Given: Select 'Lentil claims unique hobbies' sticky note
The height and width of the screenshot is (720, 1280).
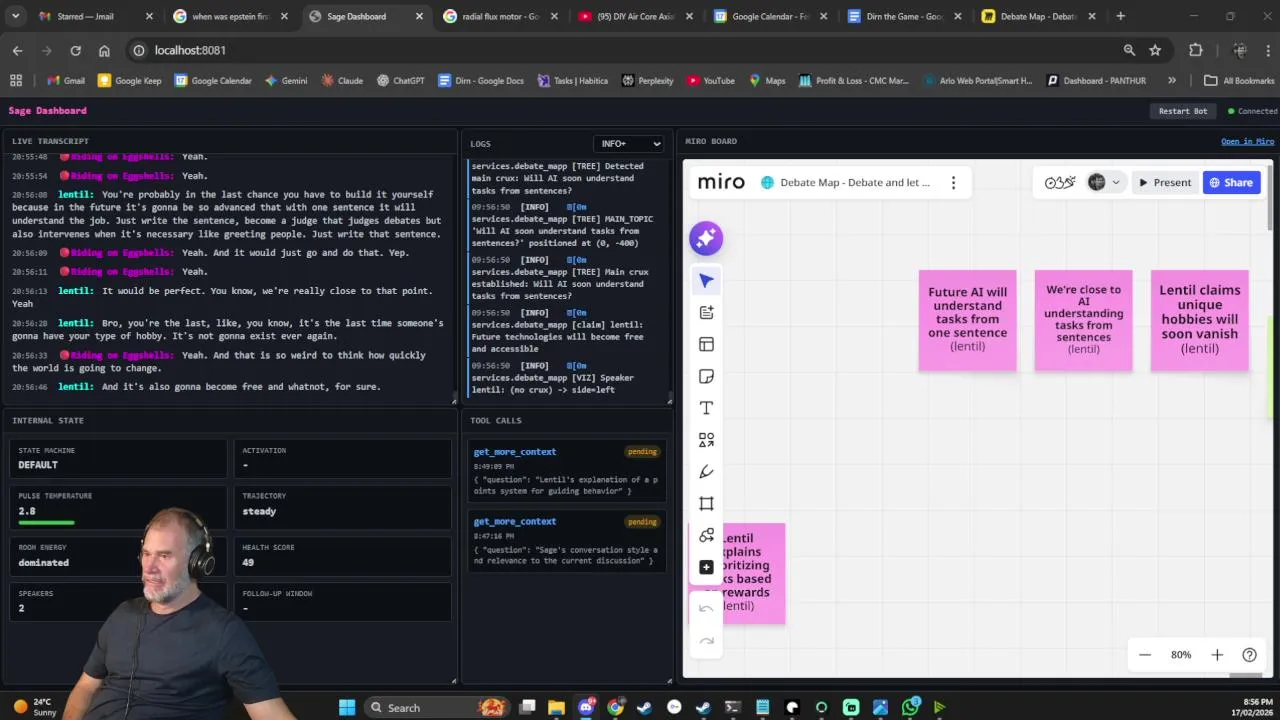Looking at the screenshot, I should (x=1199, y=320).
